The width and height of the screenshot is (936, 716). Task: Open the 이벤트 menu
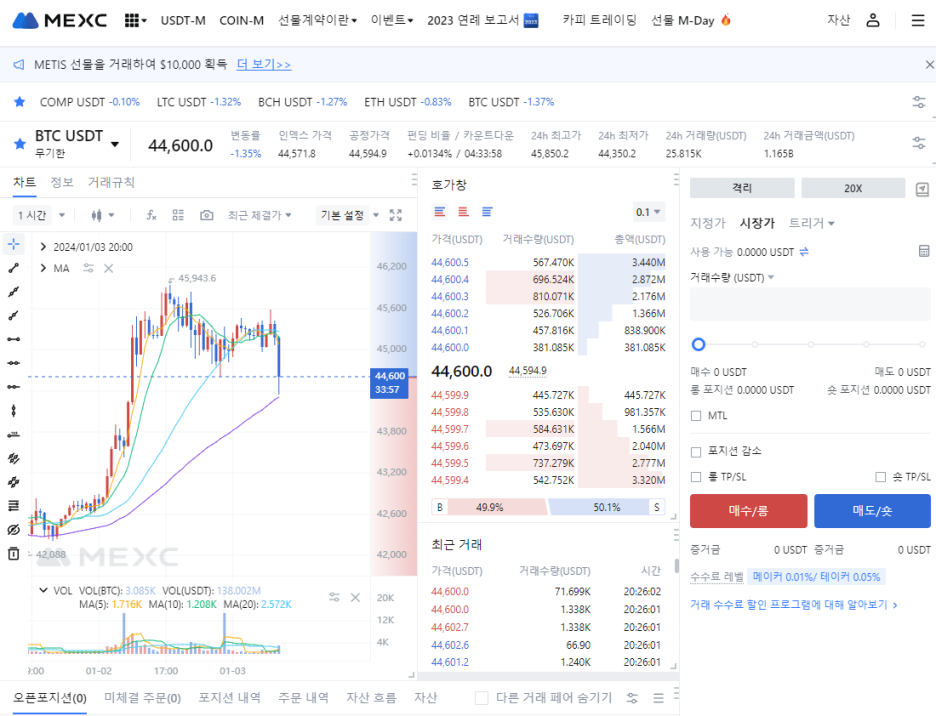[x=392, y=20]
